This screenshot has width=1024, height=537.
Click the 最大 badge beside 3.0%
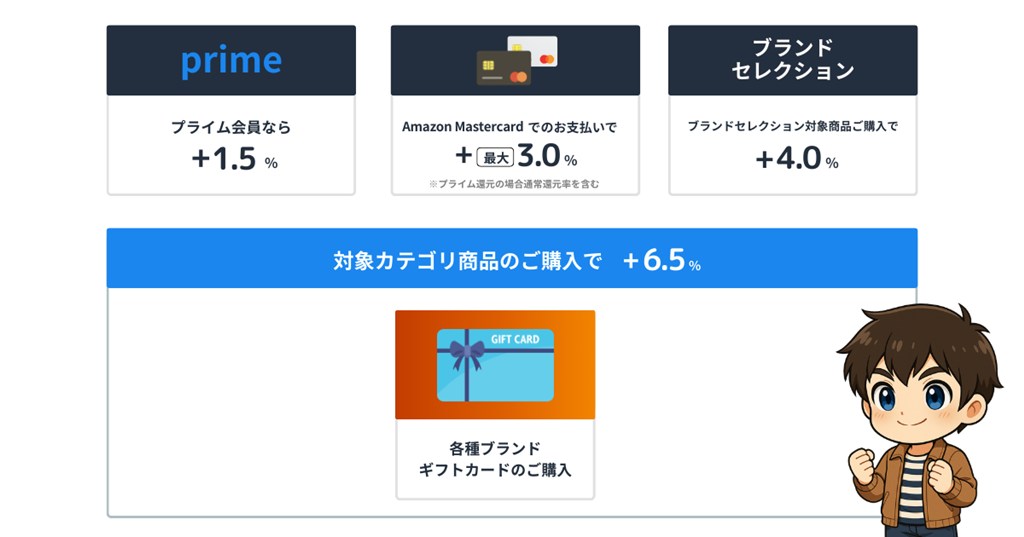click(x=495, y=158)
